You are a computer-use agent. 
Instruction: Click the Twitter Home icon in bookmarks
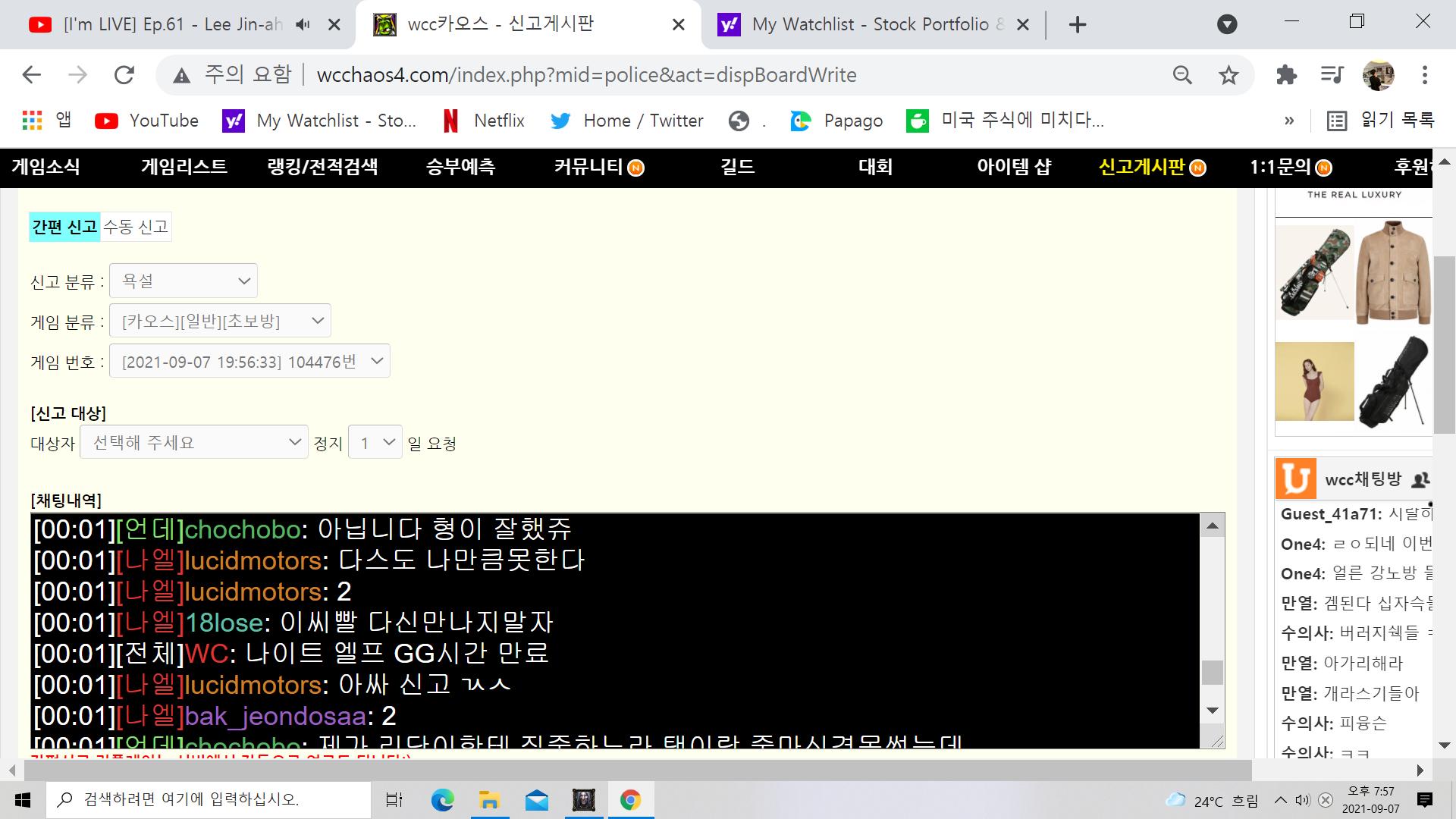[x=561, y=120]
